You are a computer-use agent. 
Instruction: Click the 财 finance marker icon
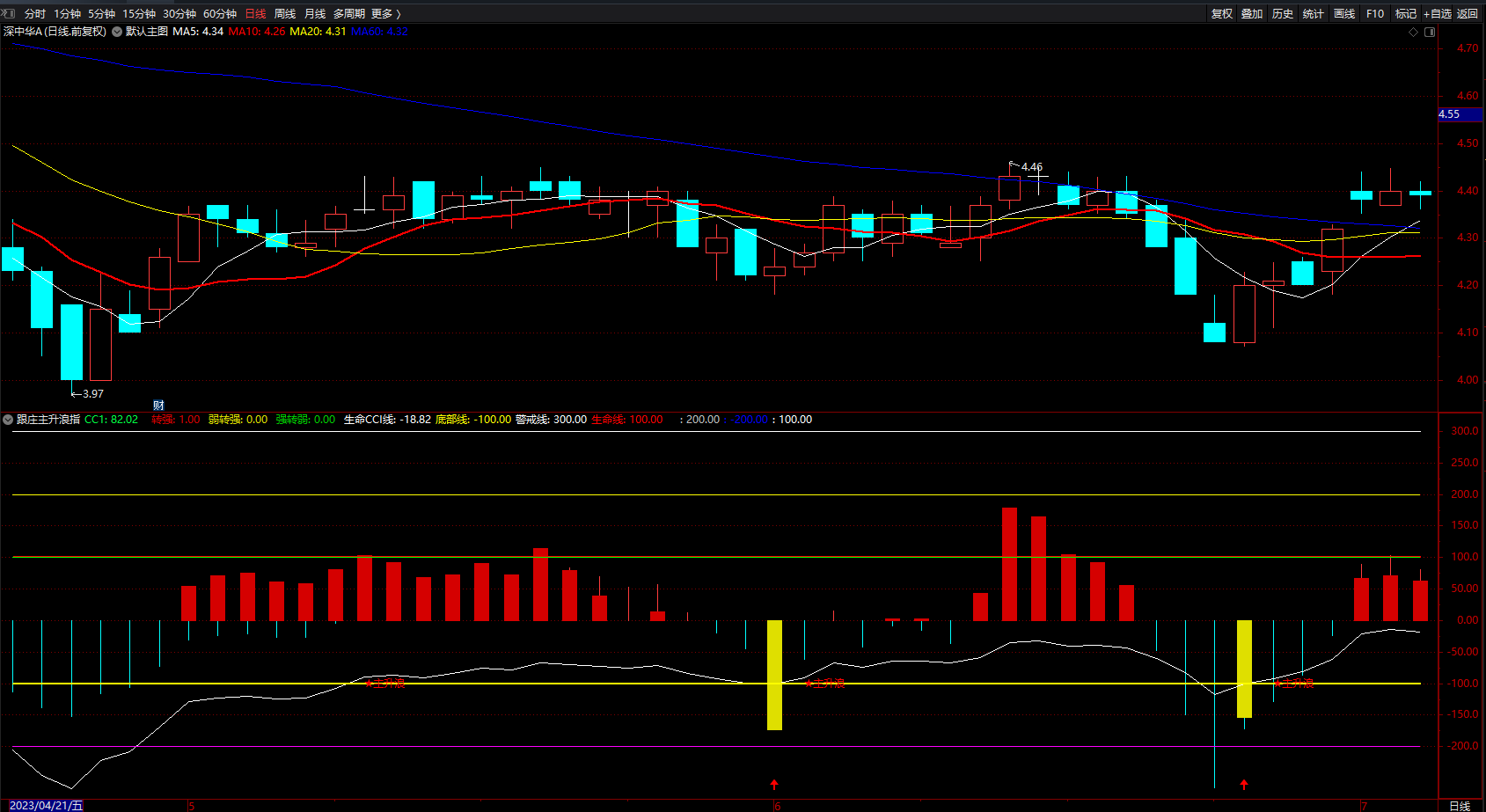point(158,406)
